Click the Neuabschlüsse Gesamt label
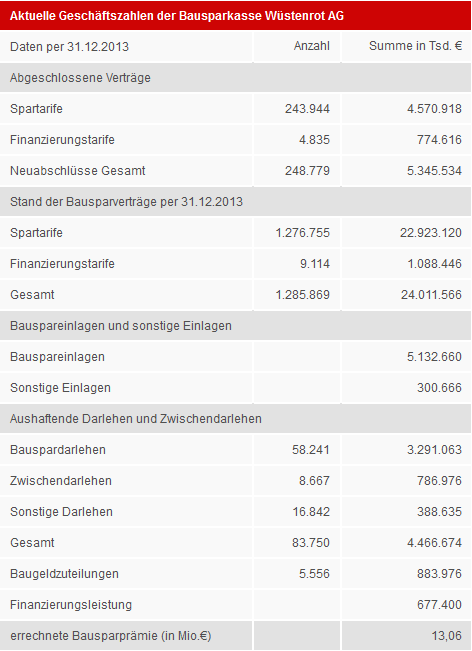 click(x=78, y=171)
